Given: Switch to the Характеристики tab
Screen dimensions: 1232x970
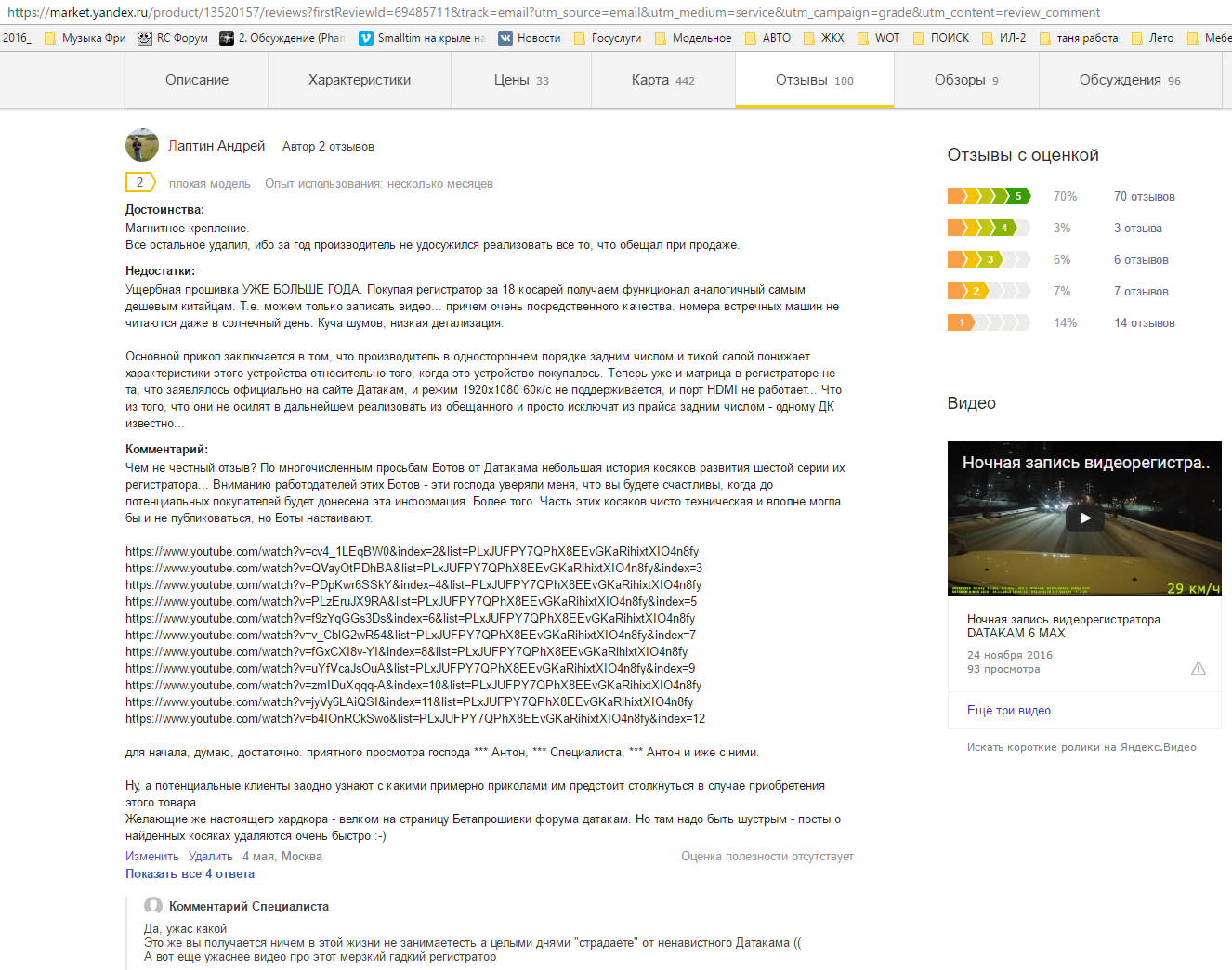Looking at the screenshot, I should (360, 80).
